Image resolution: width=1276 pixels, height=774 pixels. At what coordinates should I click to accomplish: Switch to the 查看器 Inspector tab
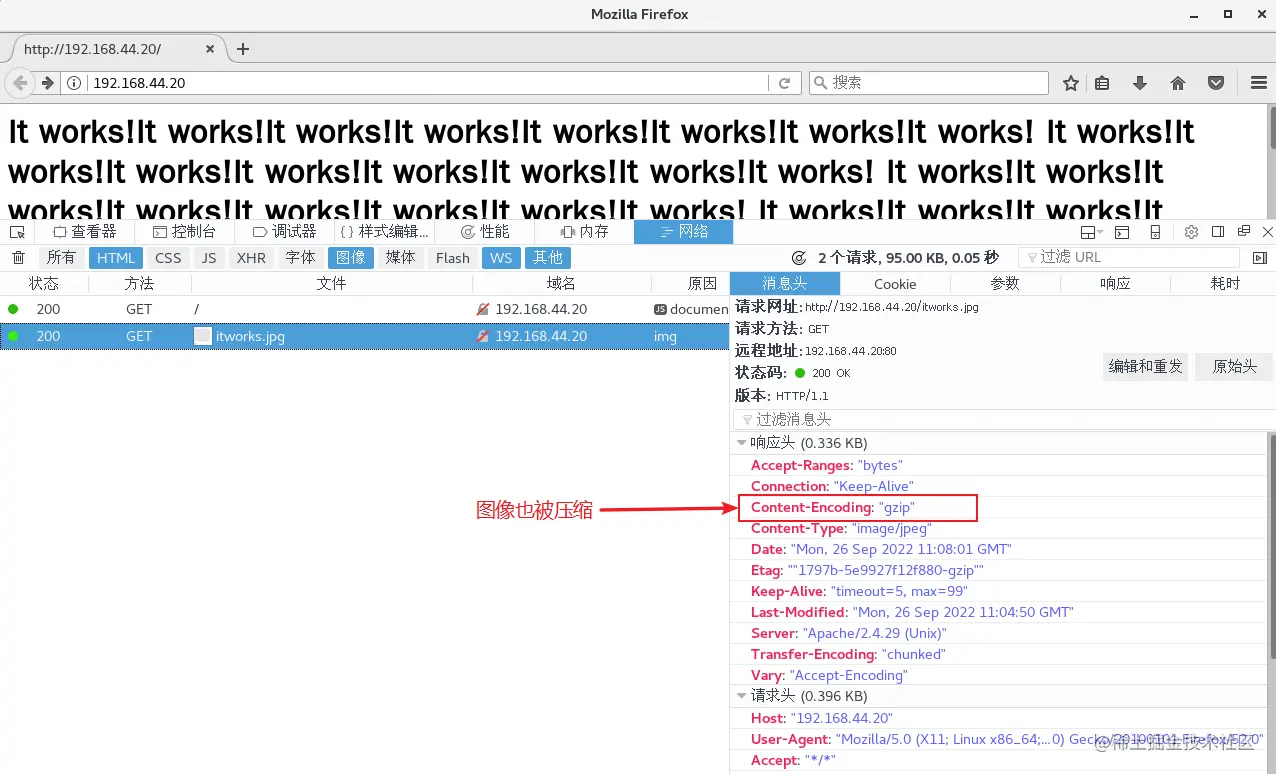pos(85,231)
